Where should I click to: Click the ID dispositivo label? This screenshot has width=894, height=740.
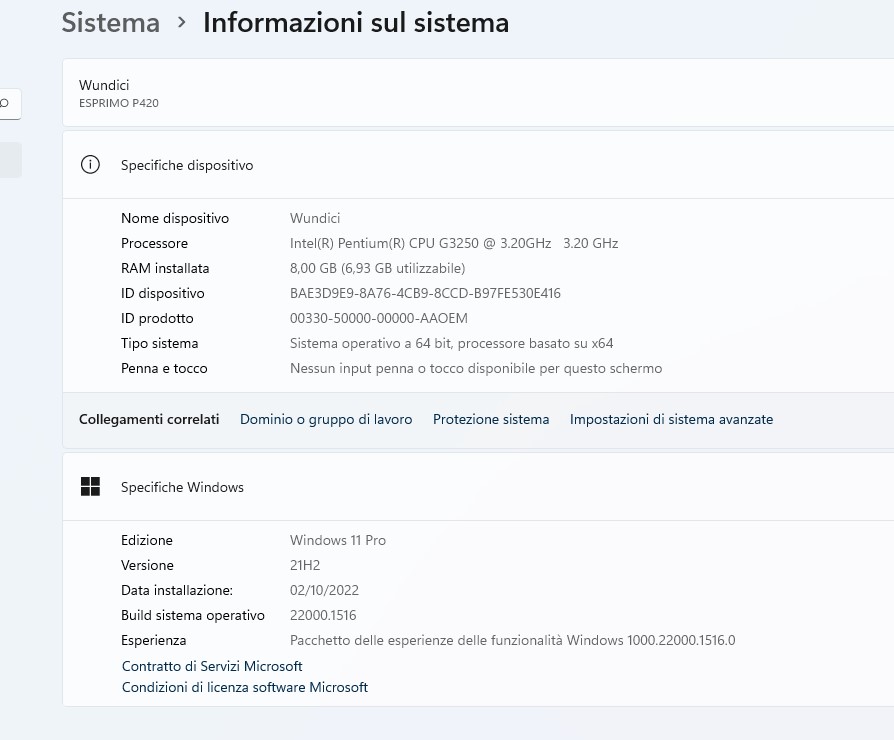tap(162, 294)
